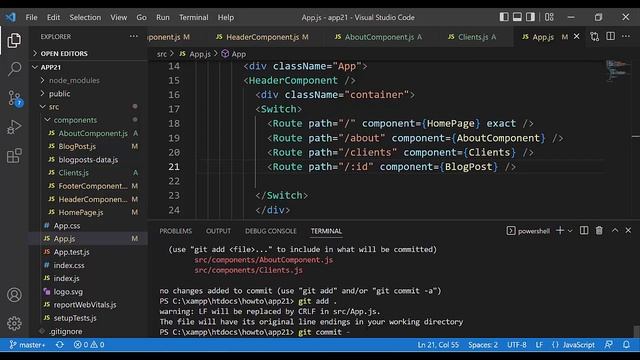
Task: Open blogposts-data.js in the explorer
Action: pyautogui.click(x=88, y=160)
